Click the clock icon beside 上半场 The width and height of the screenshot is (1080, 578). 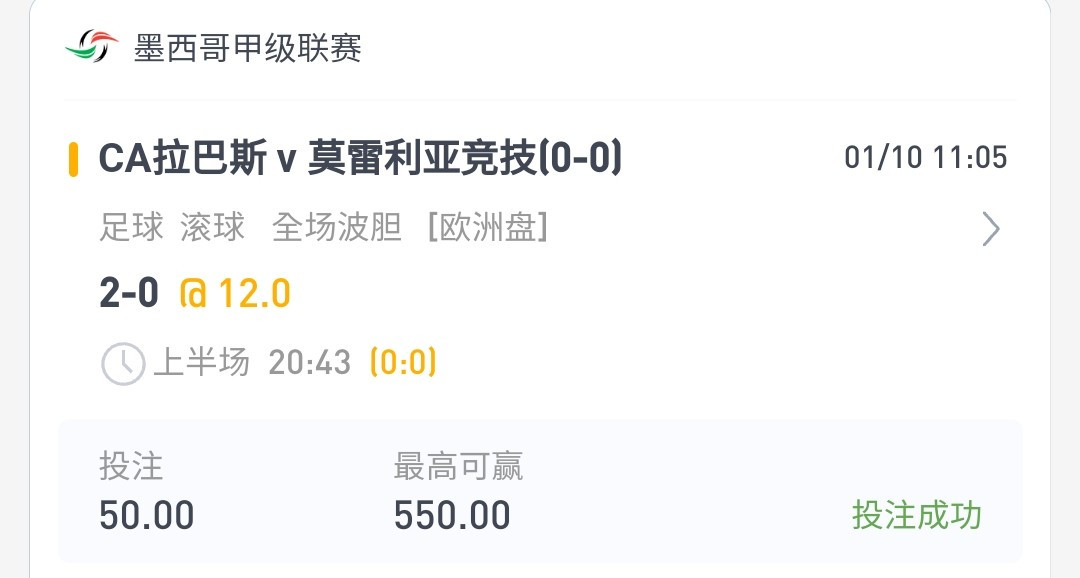[x=123, y=363]
